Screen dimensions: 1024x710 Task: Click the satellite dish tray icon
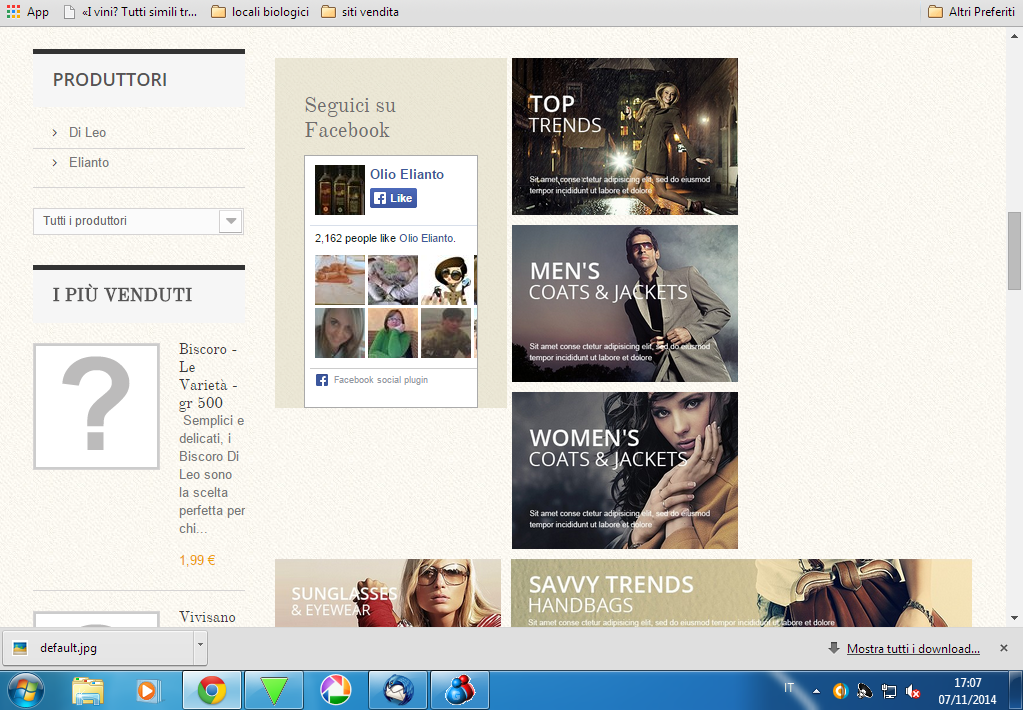(x=865, y=690)
